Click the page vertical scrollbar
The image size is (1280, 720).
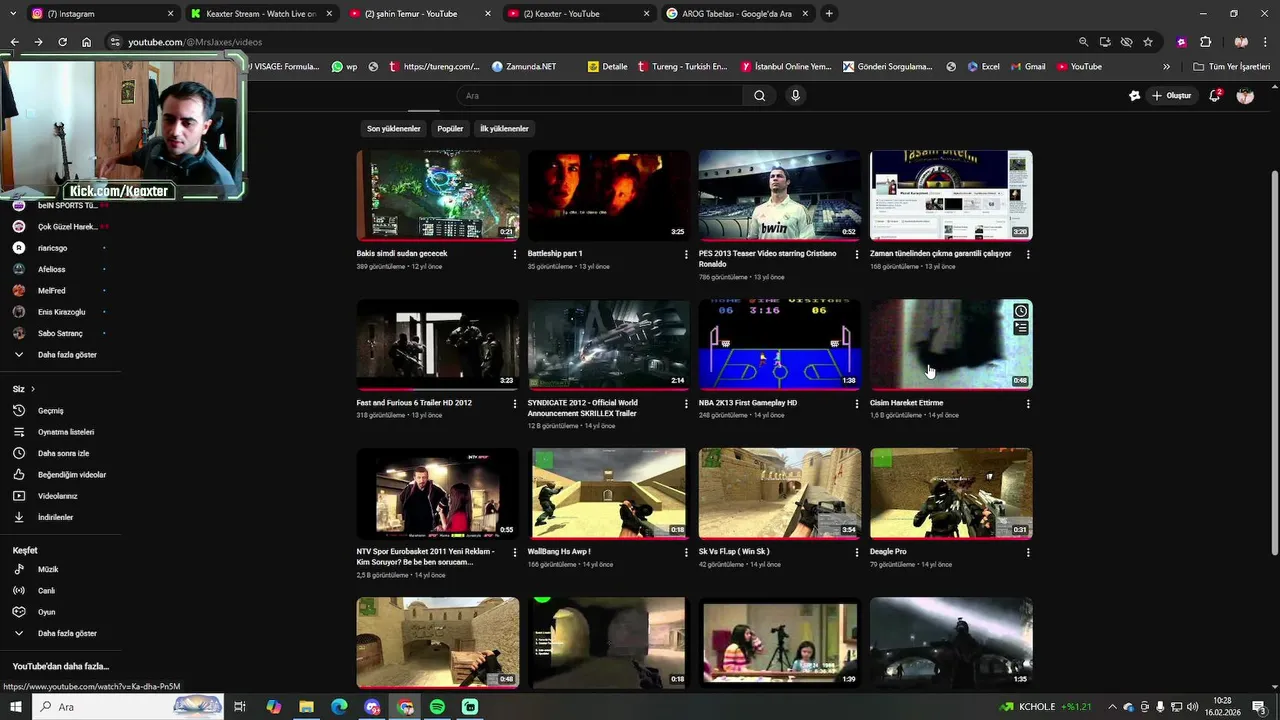coord(1274,365)
